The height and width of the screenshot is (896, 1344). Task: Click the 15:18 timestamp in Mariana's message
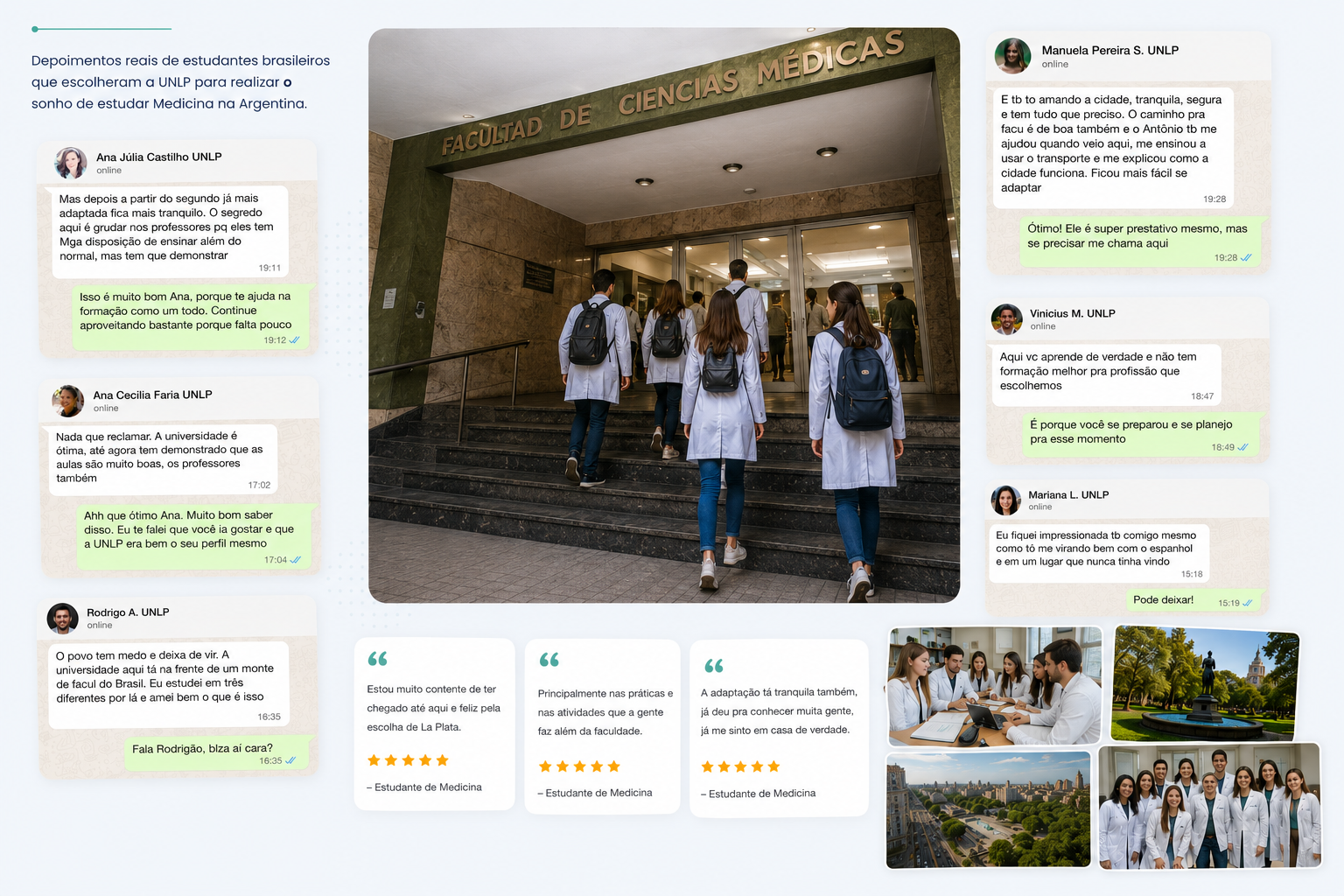tap(1192, 574)
